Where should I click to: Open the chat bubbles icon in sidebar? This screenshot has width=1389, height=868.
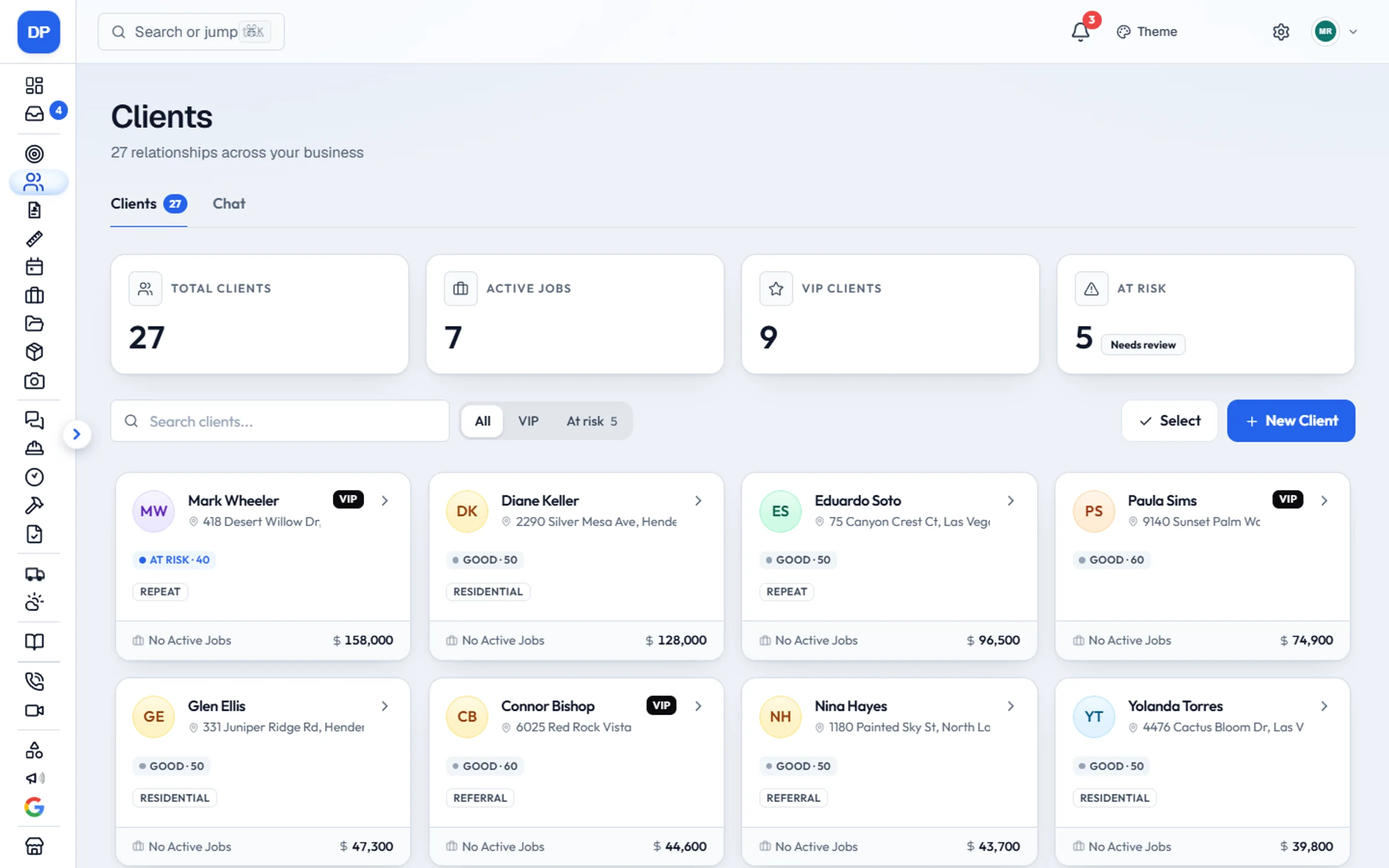(x=34, y=420)
